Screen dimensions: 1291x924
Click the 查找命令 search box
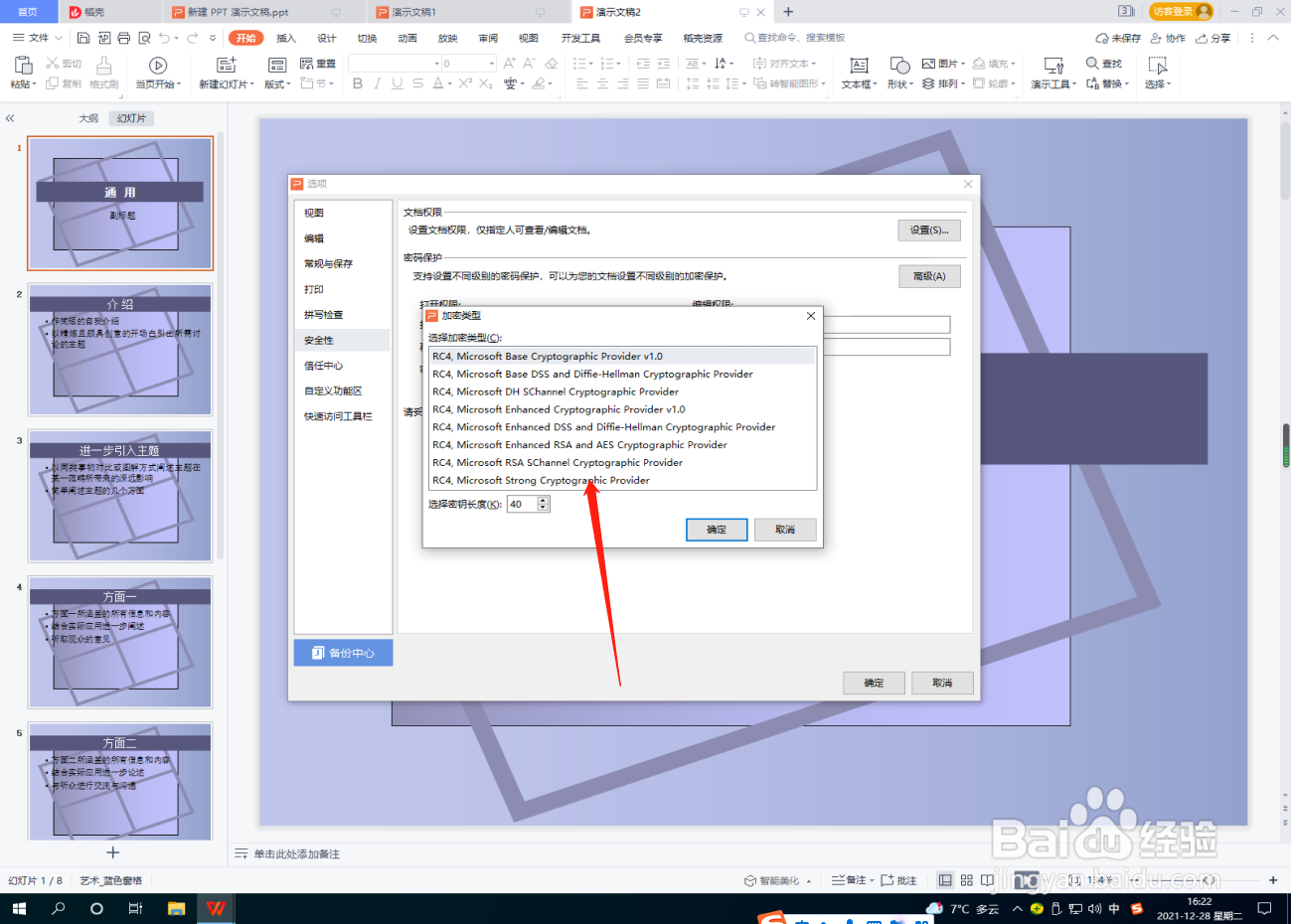click(795, 38)
